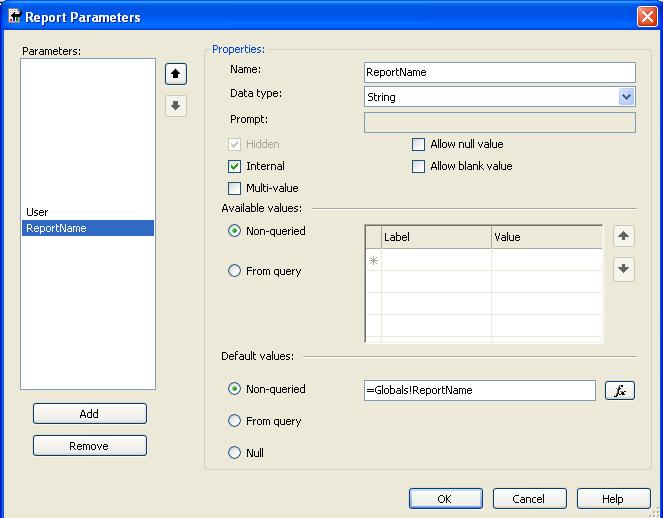Viewport: 663px width, 518px height.
Task: Enable Allow blank value option
Action: pyautogui.click(x=419, y=166)
